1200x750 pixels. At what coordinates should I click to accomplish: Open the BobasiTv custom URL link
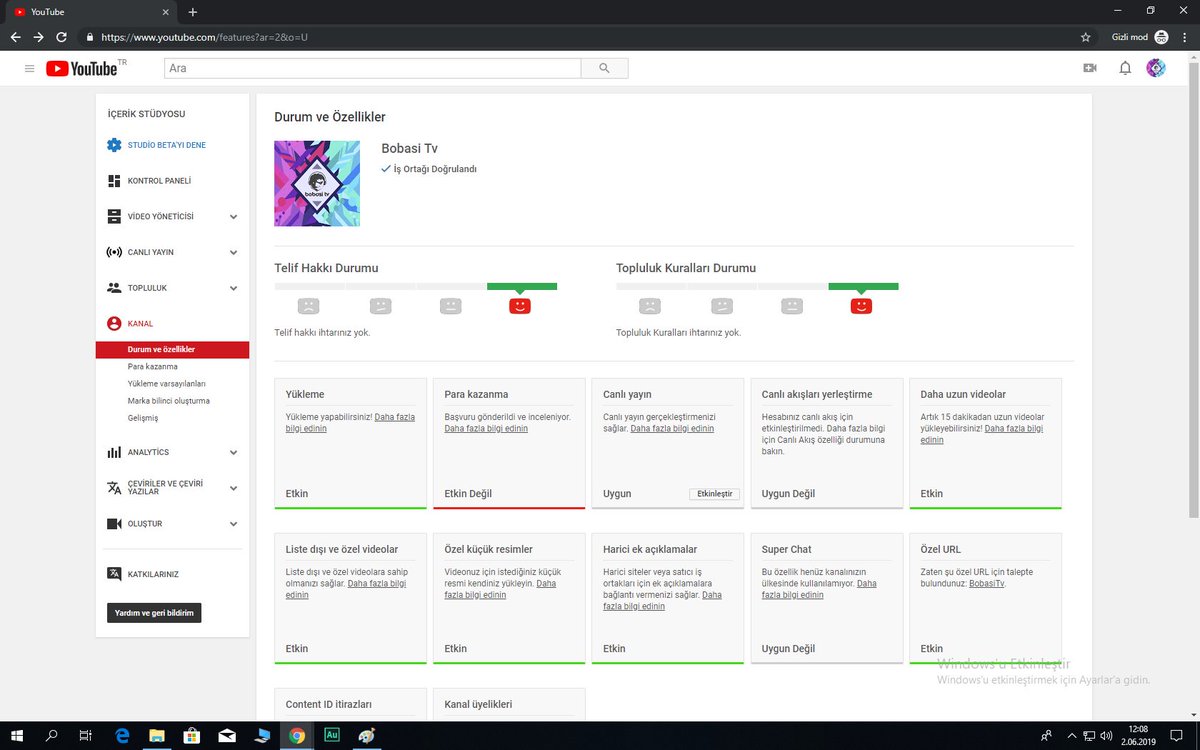tap(987, 583)
